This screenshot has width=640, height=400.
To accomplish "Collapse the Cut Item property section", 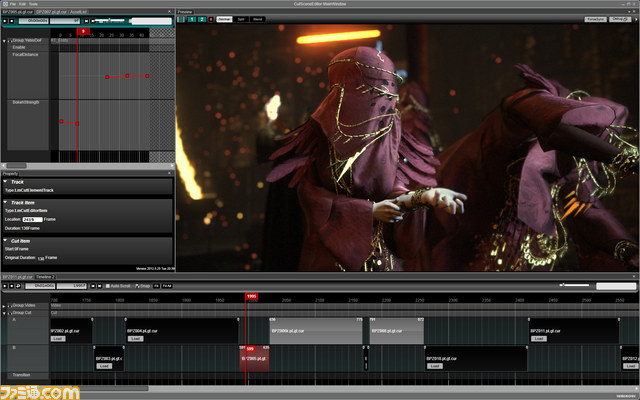I will 5,240.
